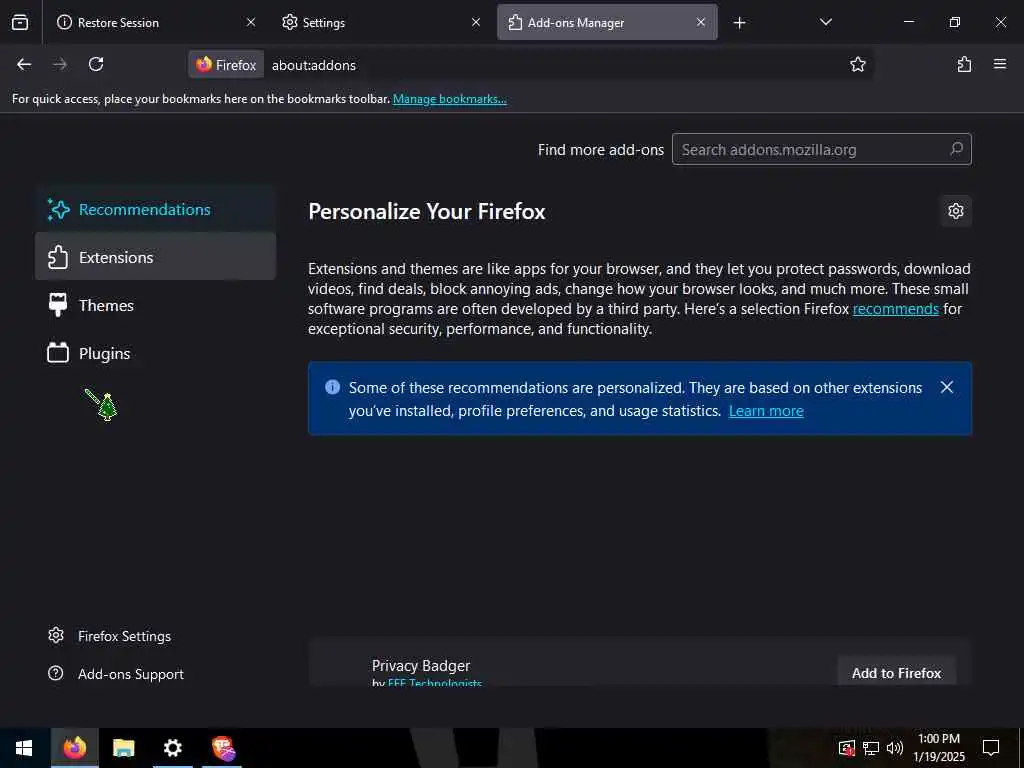Click the Firefox taskbar icon
Screen dimensions: 1024x768
74,748
